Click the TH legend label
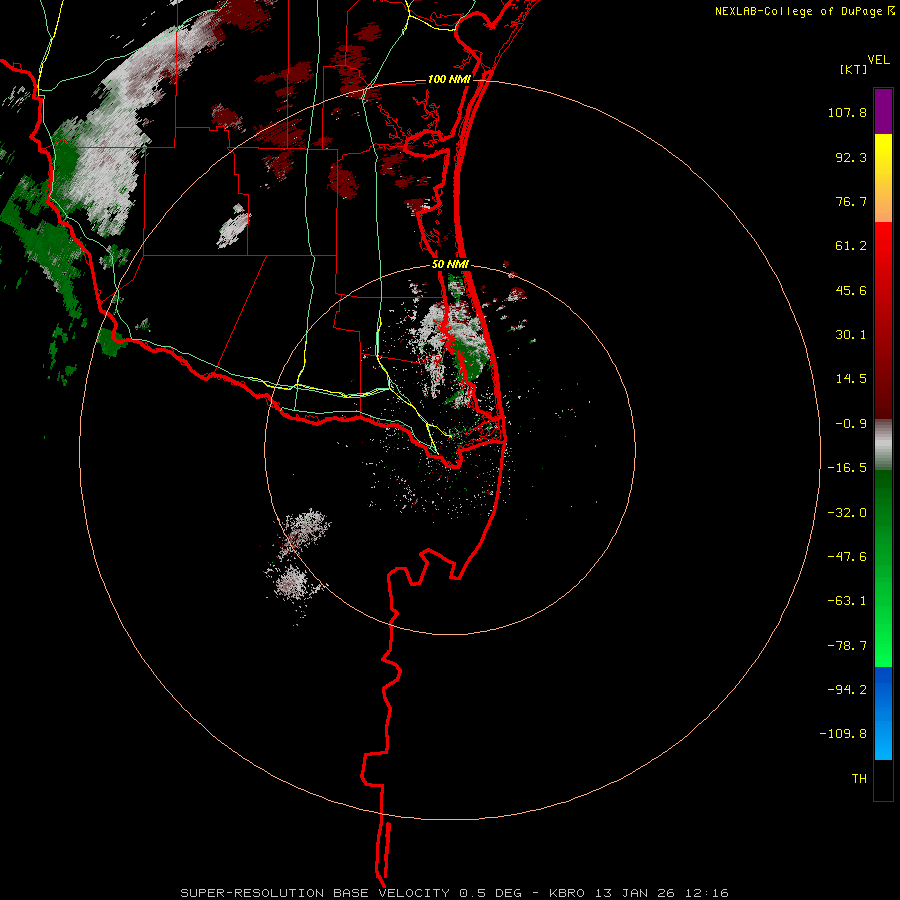 [x=859, y=779]
